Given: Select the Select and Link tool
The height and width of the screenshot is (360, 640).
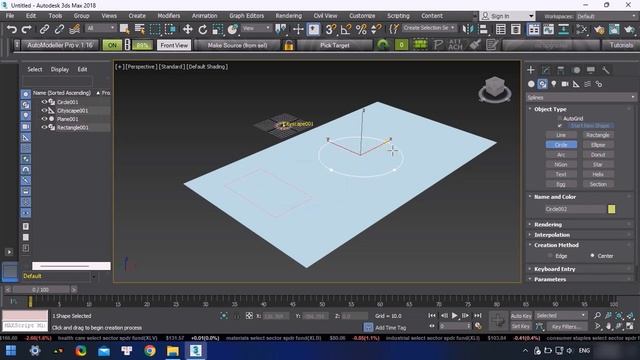Looking at the screenshot, I should point(44,29).
